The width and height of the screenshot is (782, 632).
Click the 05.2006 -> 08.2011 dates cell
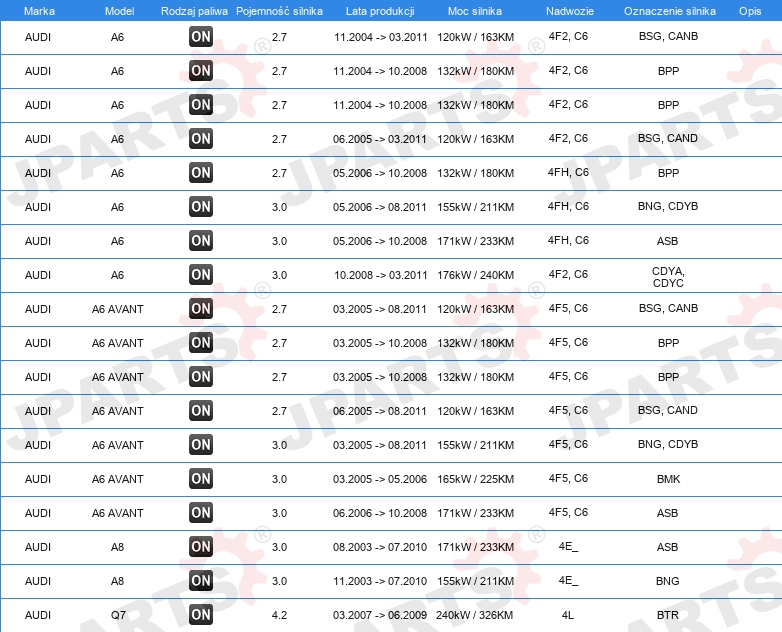coord(380,207)
